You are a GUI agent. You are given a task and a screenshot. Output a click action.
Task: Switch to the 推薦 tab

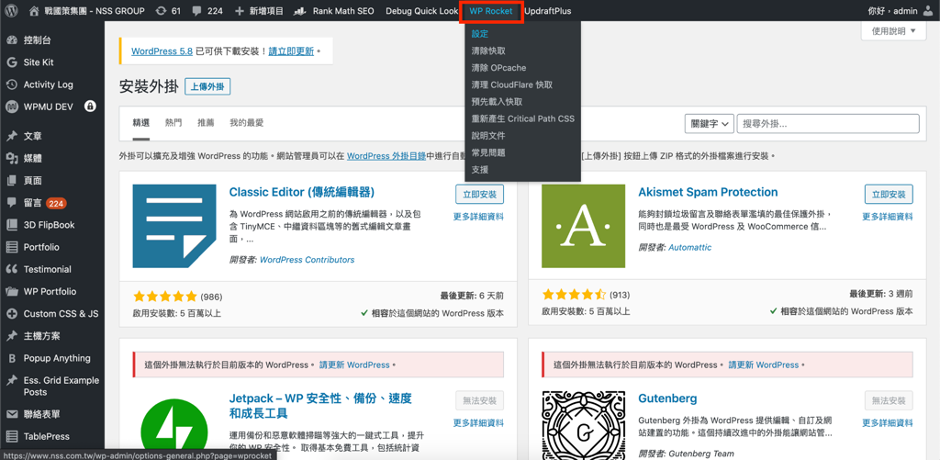point(206,122)
